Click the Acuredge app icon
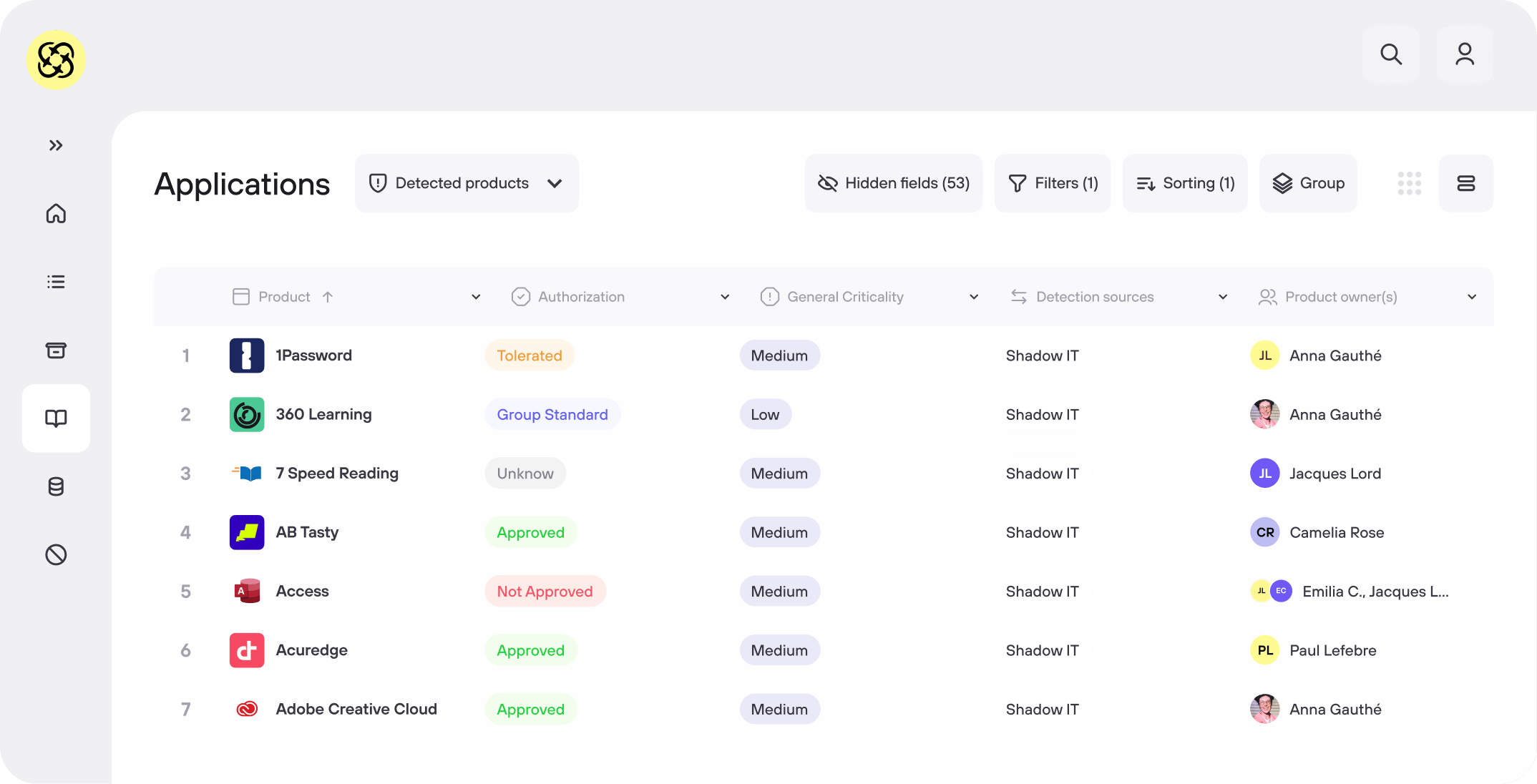The width and height of the screenshot is (1537, 784). [247, 650]
